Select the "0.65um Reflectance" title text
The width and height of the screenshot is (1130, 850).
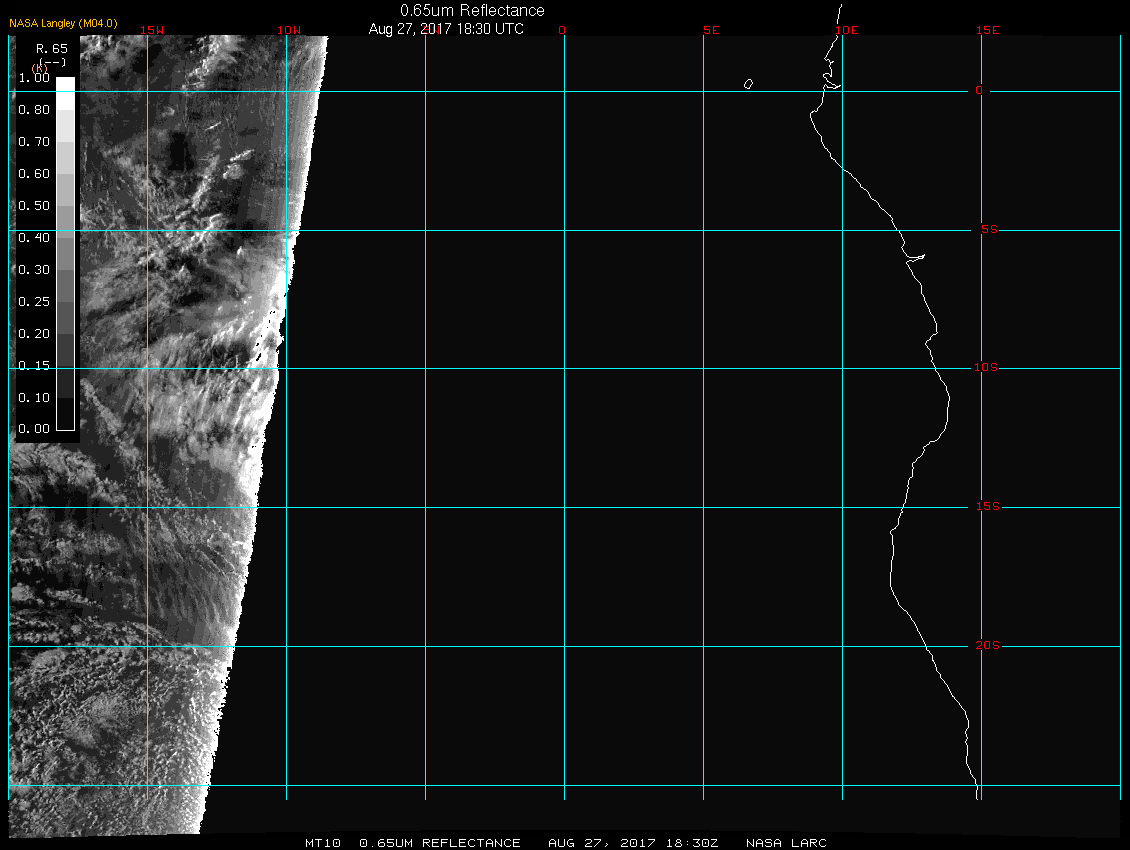tap(472, 10)
